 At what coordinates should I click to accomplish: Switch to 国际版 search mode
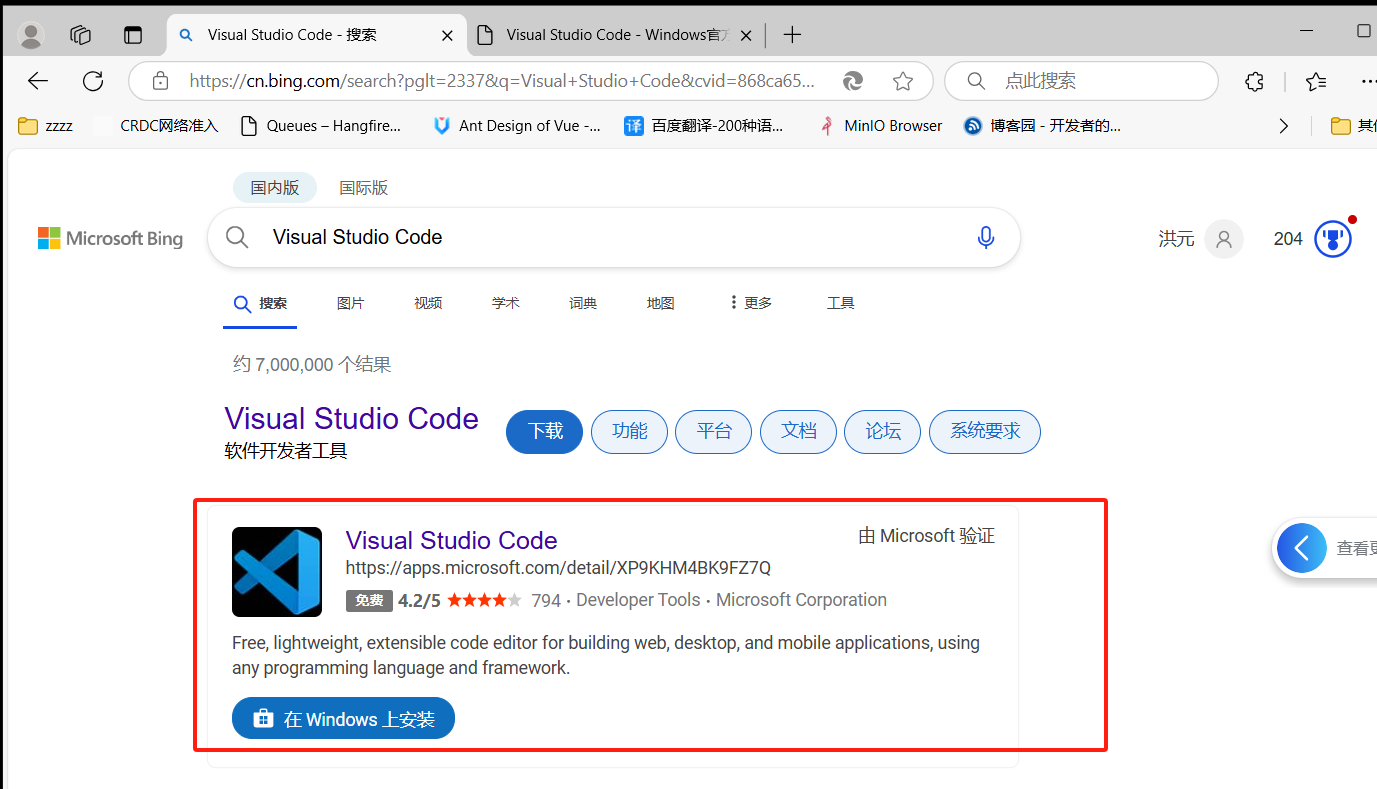click(x=364, y=188)
